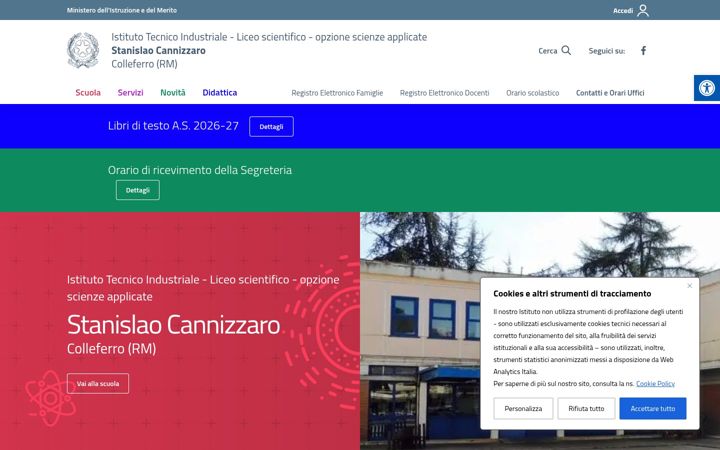Viewport: 720px width, 450px height.
Task: Click Accettare tutto in cookie dialog
Action: (x=652, y=408)
